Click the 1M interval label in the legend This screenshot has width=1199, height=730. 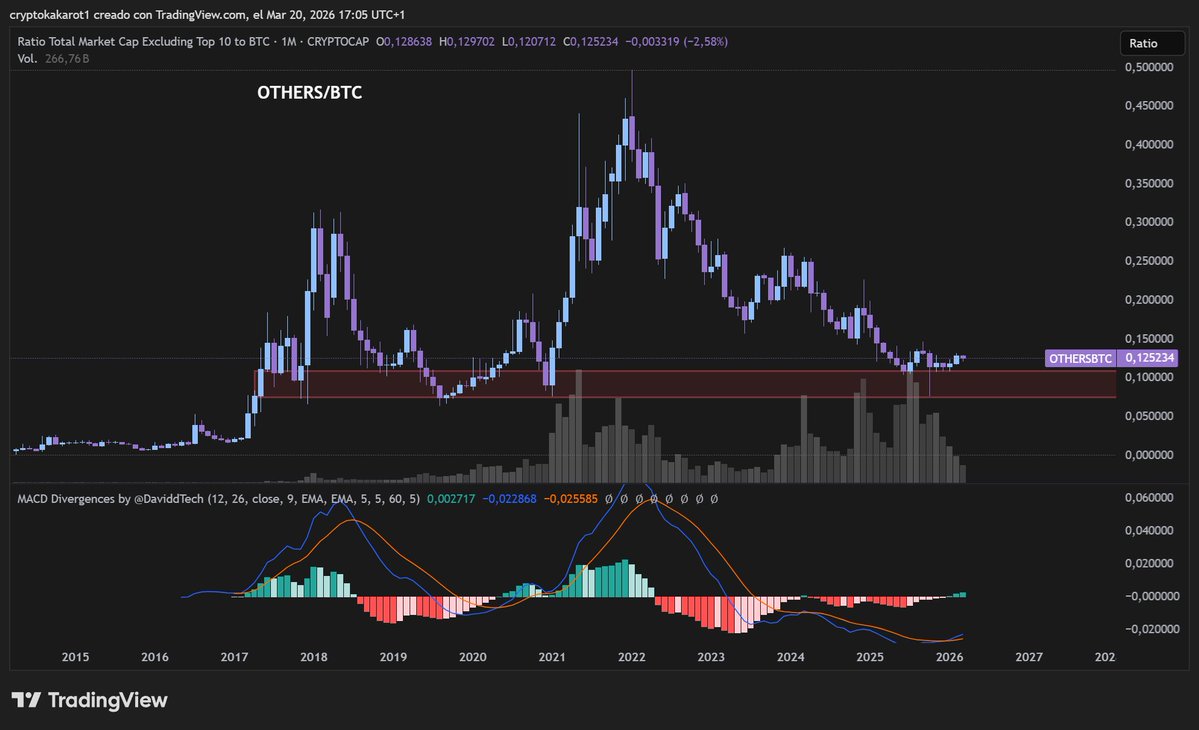(x=288, y=42)
